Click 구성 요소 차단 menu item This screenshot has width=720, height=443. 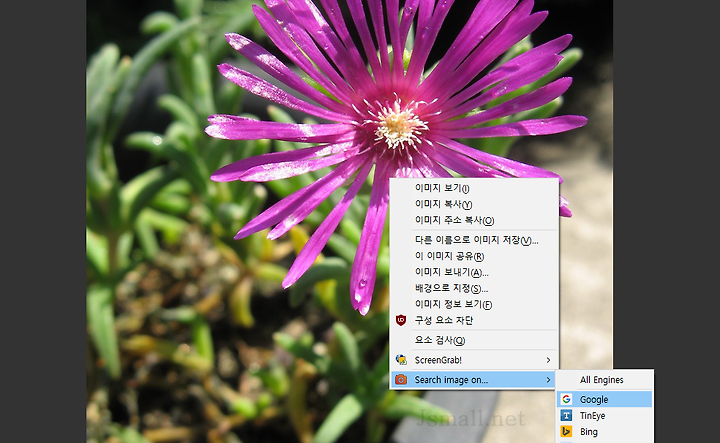474,320
